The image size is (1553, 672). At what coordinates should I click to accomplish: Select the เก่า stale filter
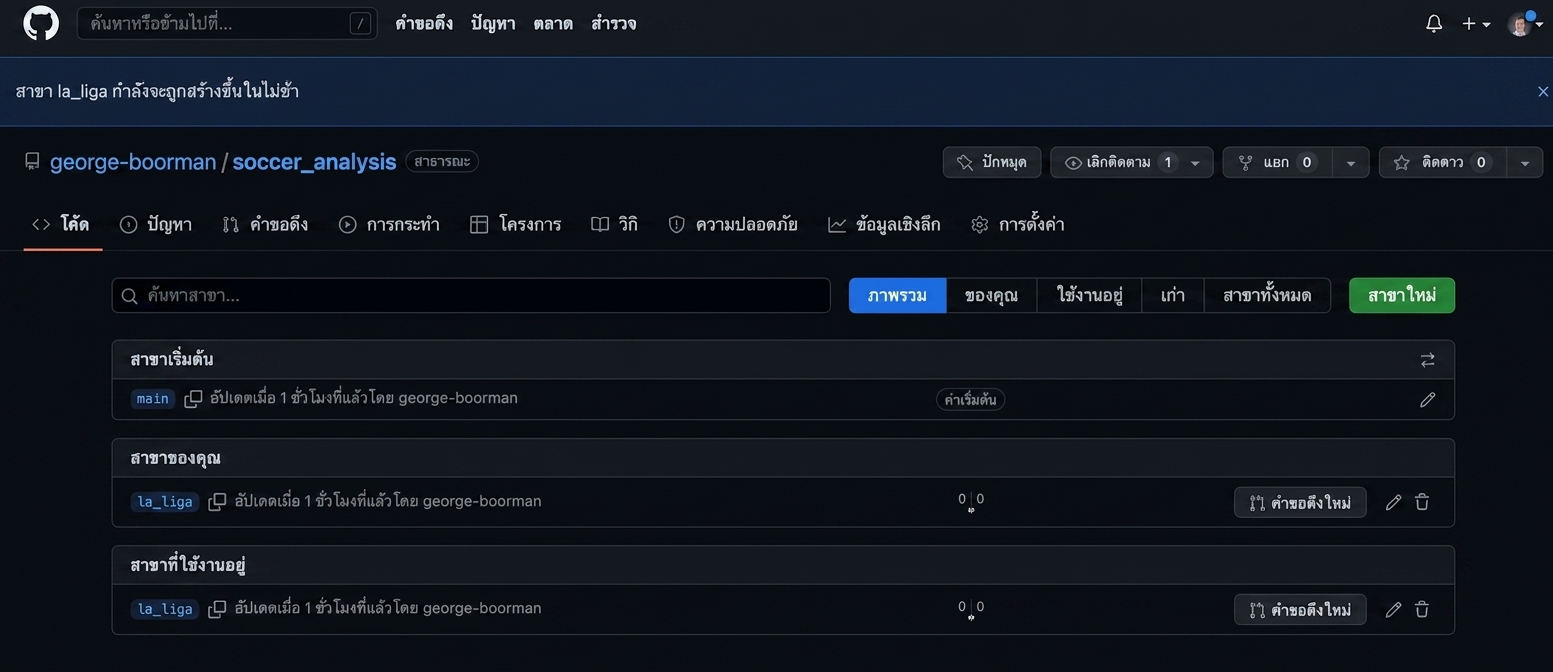1173,295
